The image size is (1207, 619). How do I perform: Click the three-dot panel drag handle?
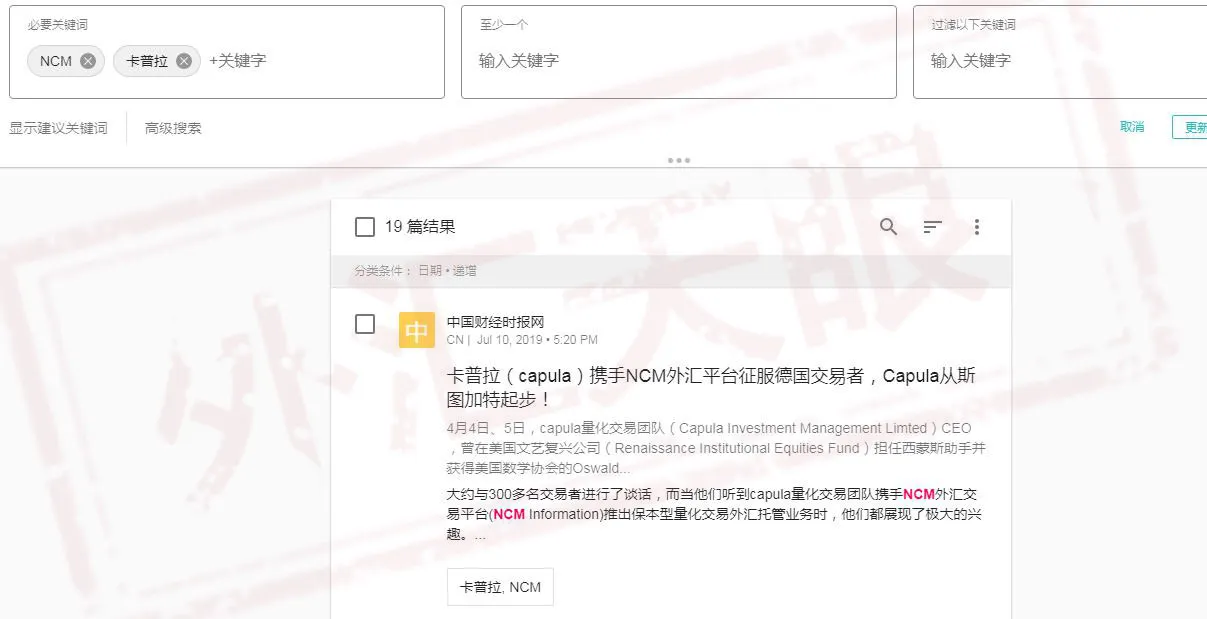[x=678, y=160]
